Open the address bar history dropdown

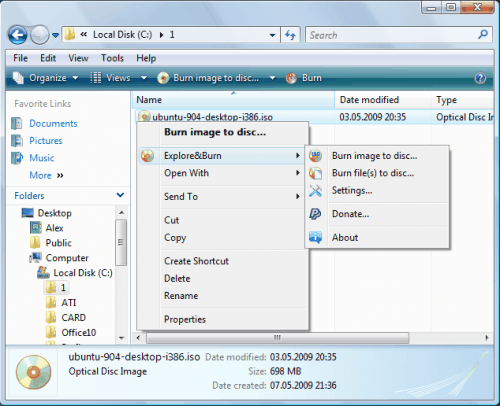pos(272,35)
